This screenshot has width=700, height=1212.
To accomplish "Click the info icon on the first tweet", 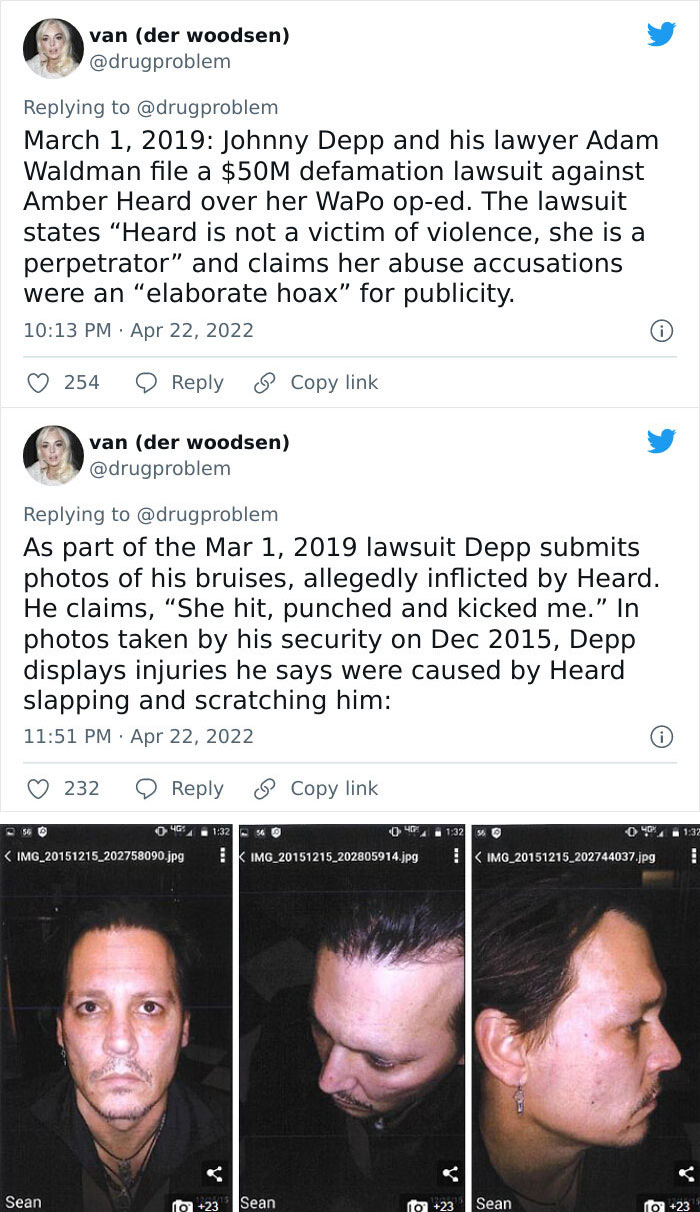I will pyautogui.click(x=662, y=332).
